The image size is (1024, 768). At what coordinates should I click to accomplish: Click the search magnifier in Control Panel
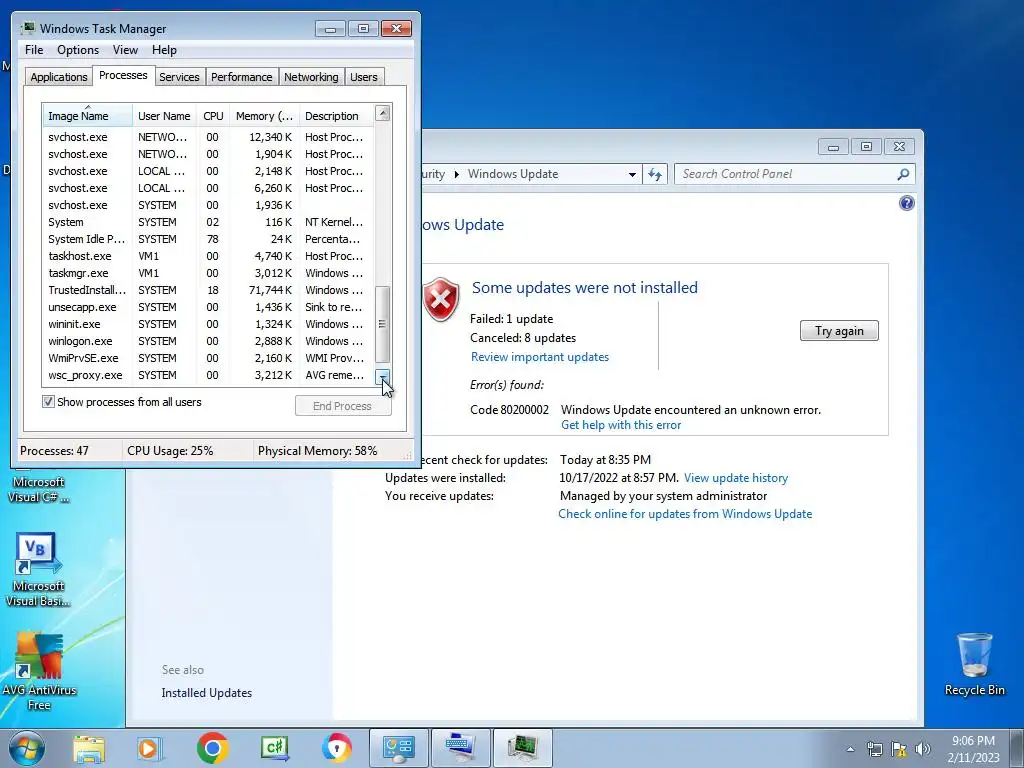coord(903,174)
